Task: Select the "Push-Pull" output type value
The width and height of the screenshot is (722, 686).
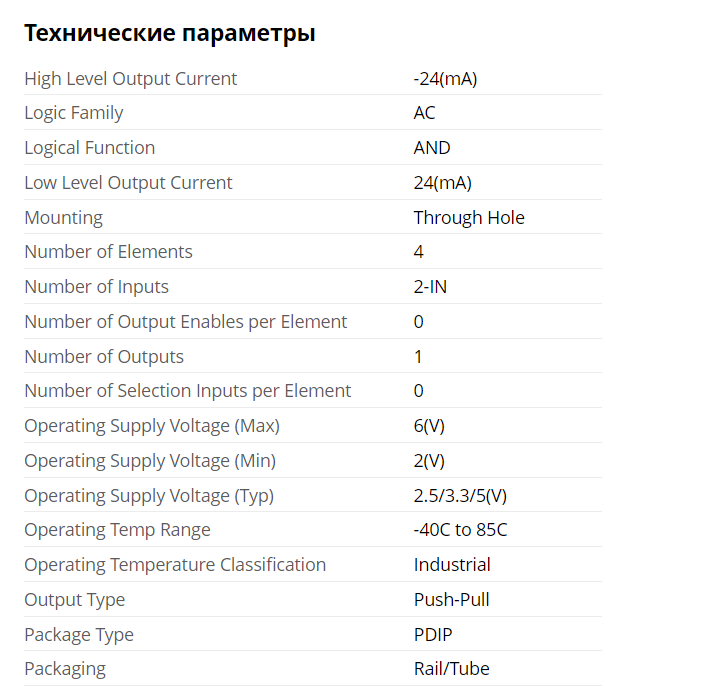Action: point(452,600)
